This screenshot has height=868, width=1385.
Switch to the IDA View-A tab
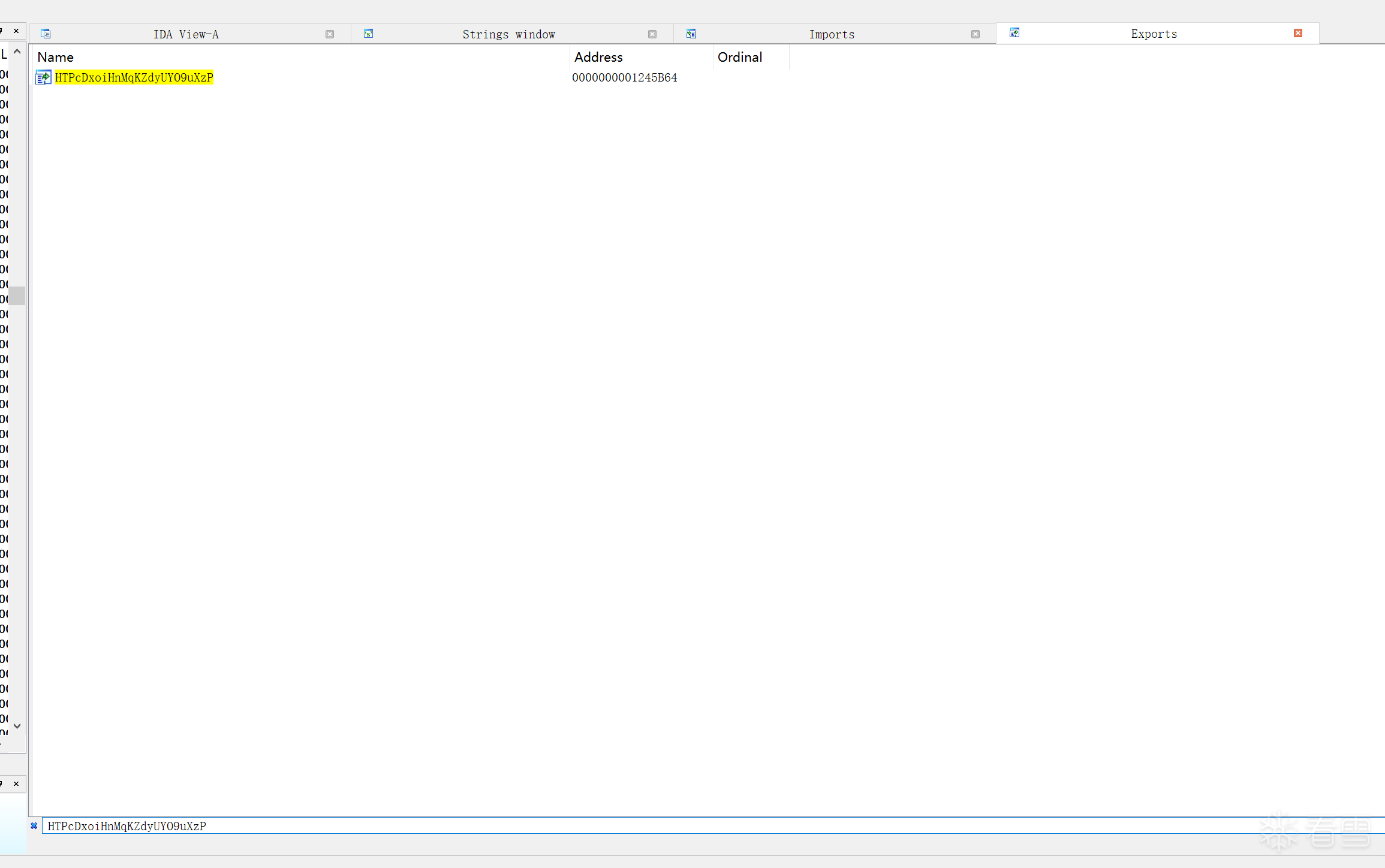[186, 34]
